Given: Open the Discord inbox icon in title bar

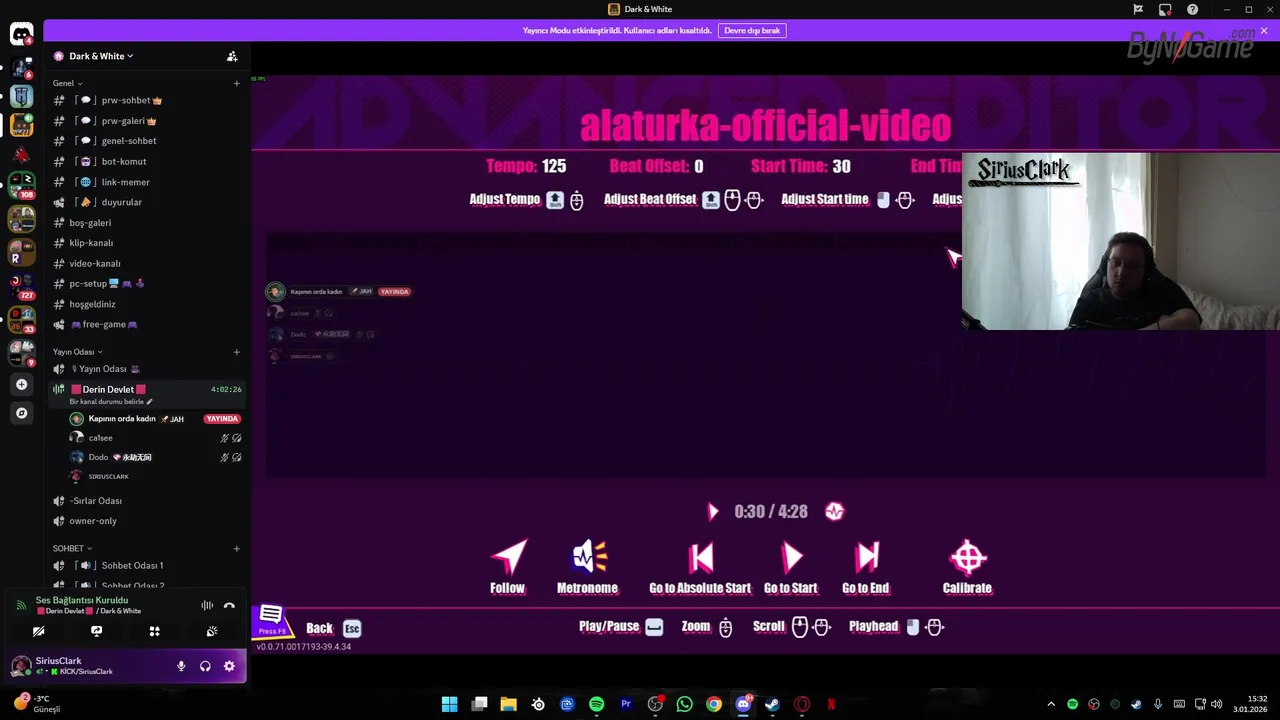Looking at the screenshot, I should [x=1165, y=9].
